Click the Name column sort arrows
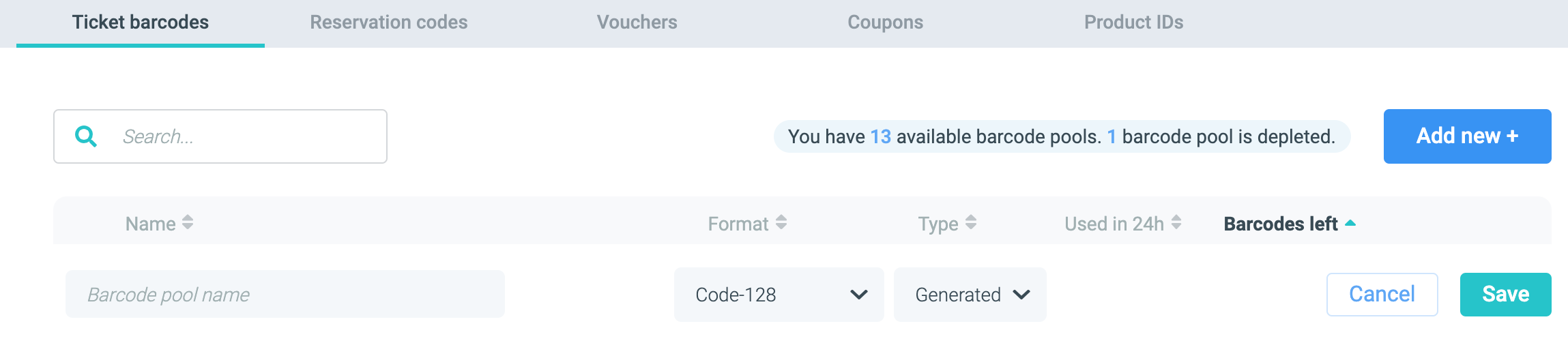 [x=188, y=223]
